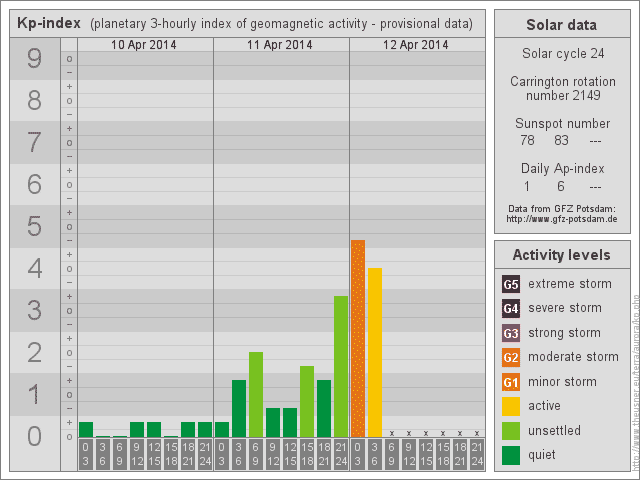The image size is (640, 480).
Task: Select the 10 Apr 2014 date header
Action: (145, 45)
